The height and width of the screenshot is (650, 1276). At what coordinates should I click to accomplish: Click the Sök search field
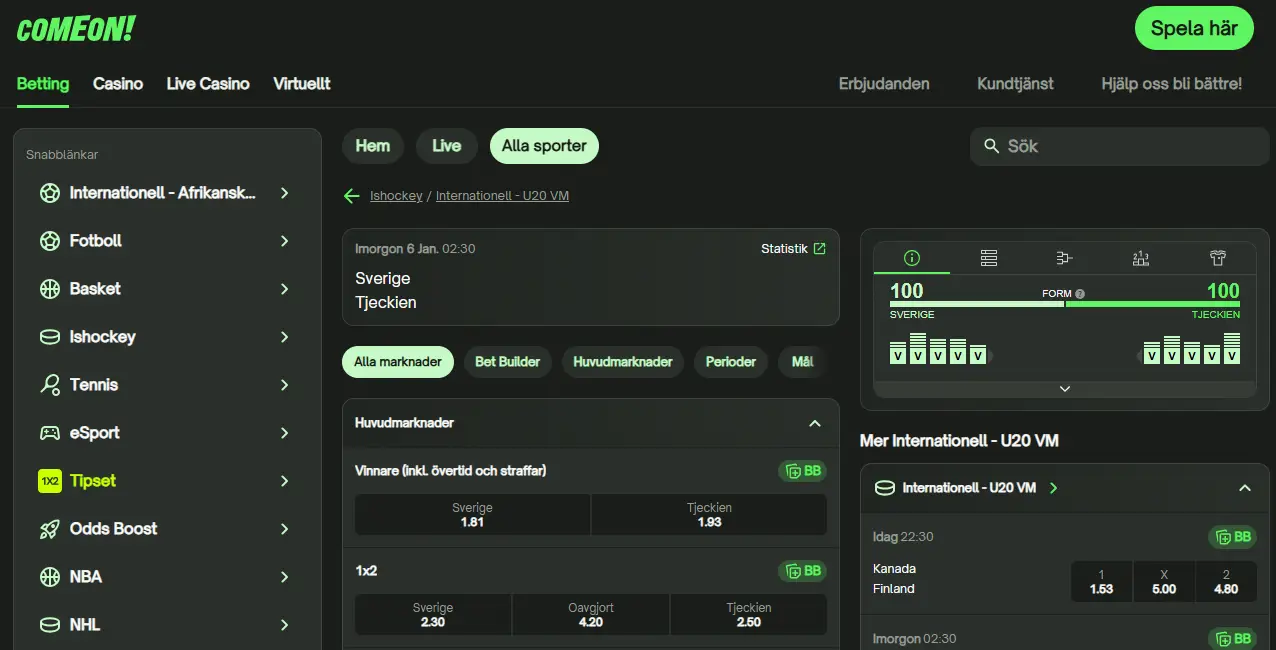(x=1120, y=146)
